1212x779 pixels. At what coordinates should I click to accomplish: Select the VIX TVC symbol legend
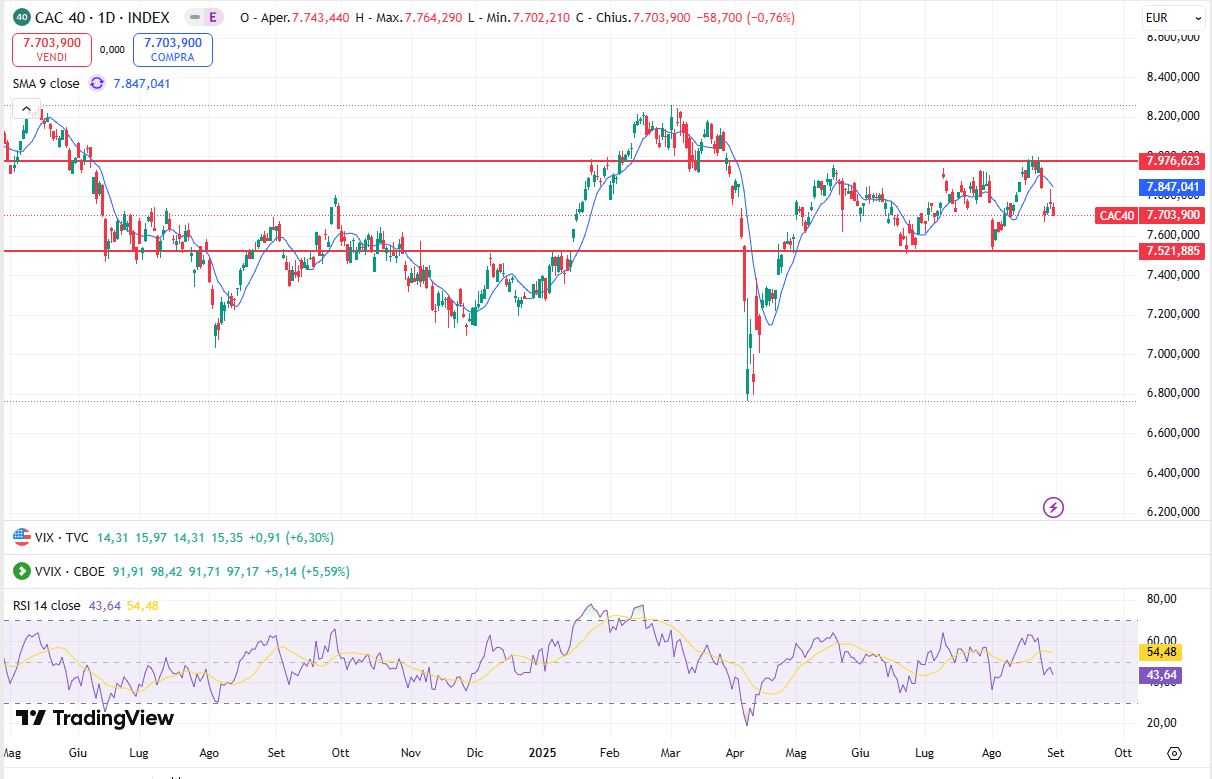tap(61, 538)
